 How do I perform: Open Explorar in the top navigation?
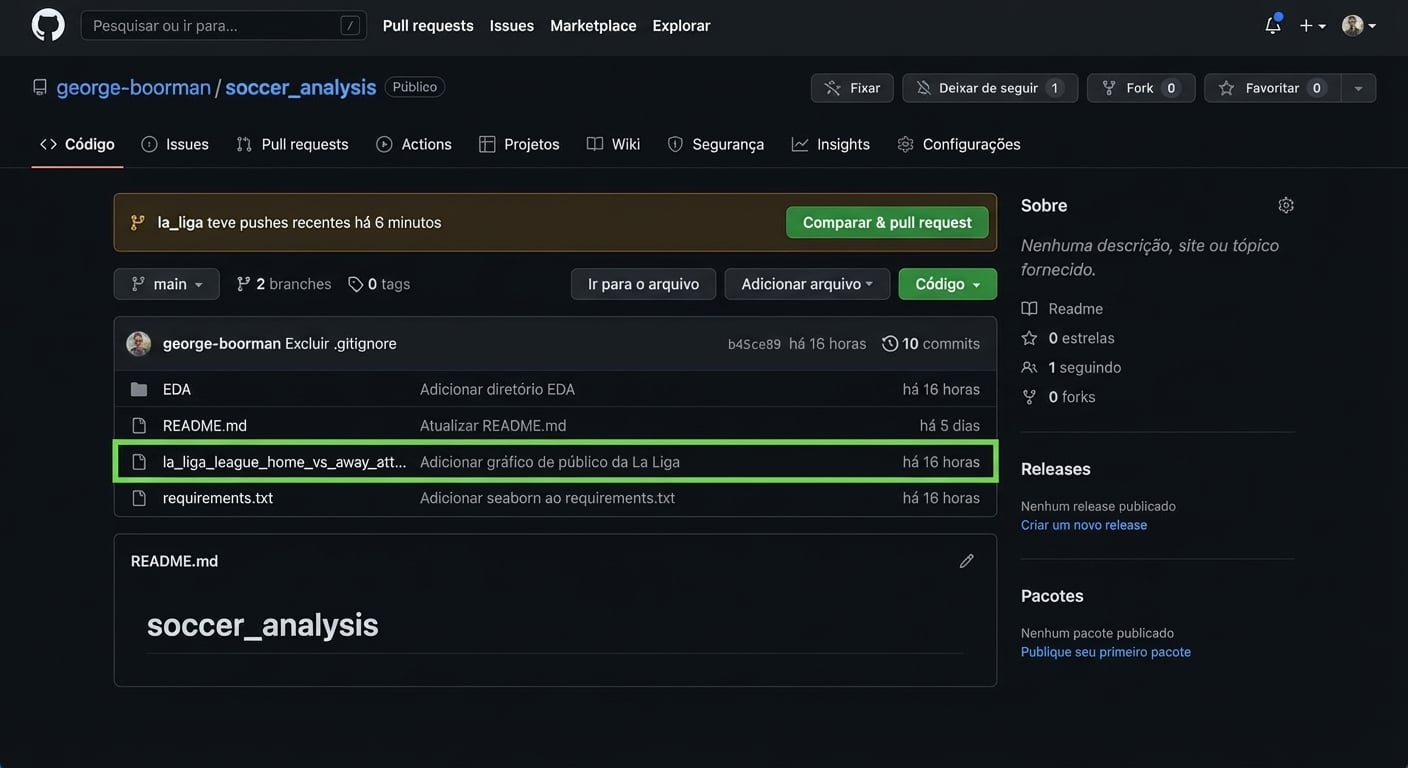[x=682, y=26]
